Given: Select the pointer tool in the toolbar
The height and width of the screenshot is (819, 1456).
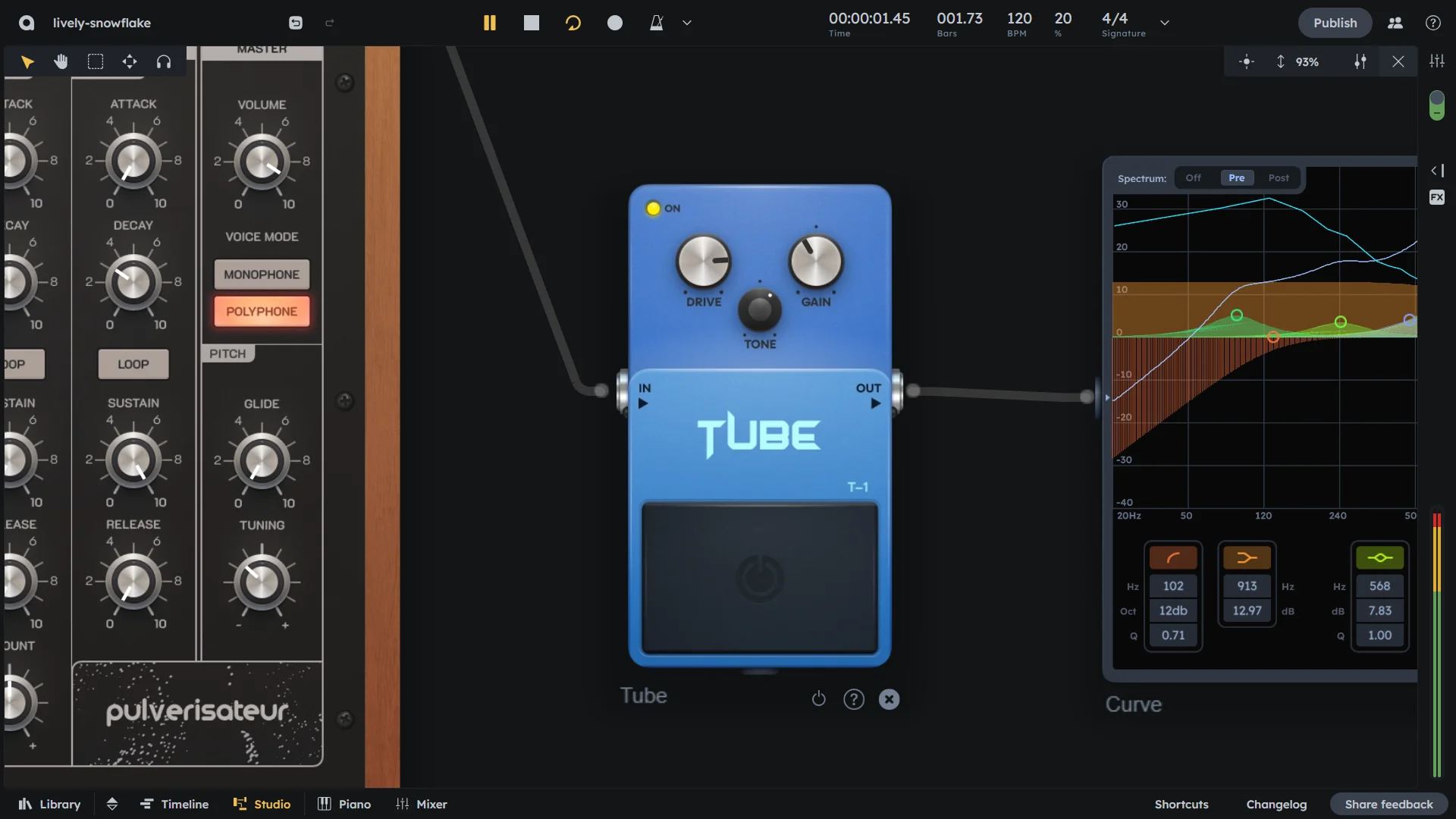Looking at the screenshot, I should pos(27,61).
